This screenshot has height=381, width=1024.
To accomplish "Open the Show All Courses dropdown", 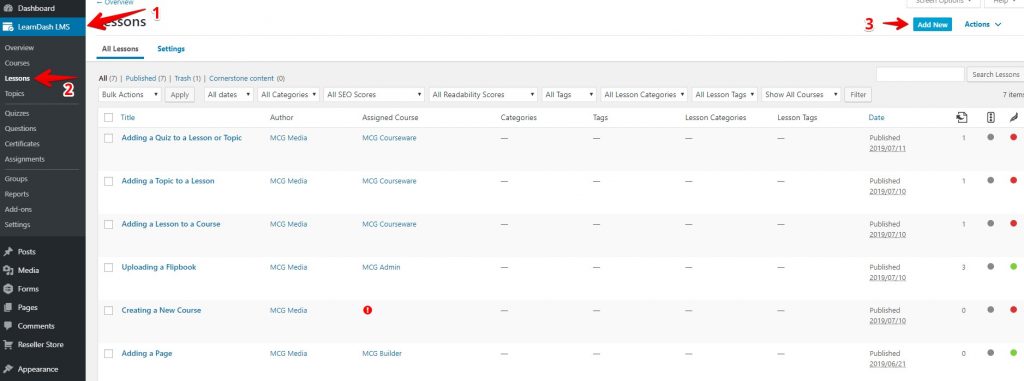I will click(x=801, y=95).
